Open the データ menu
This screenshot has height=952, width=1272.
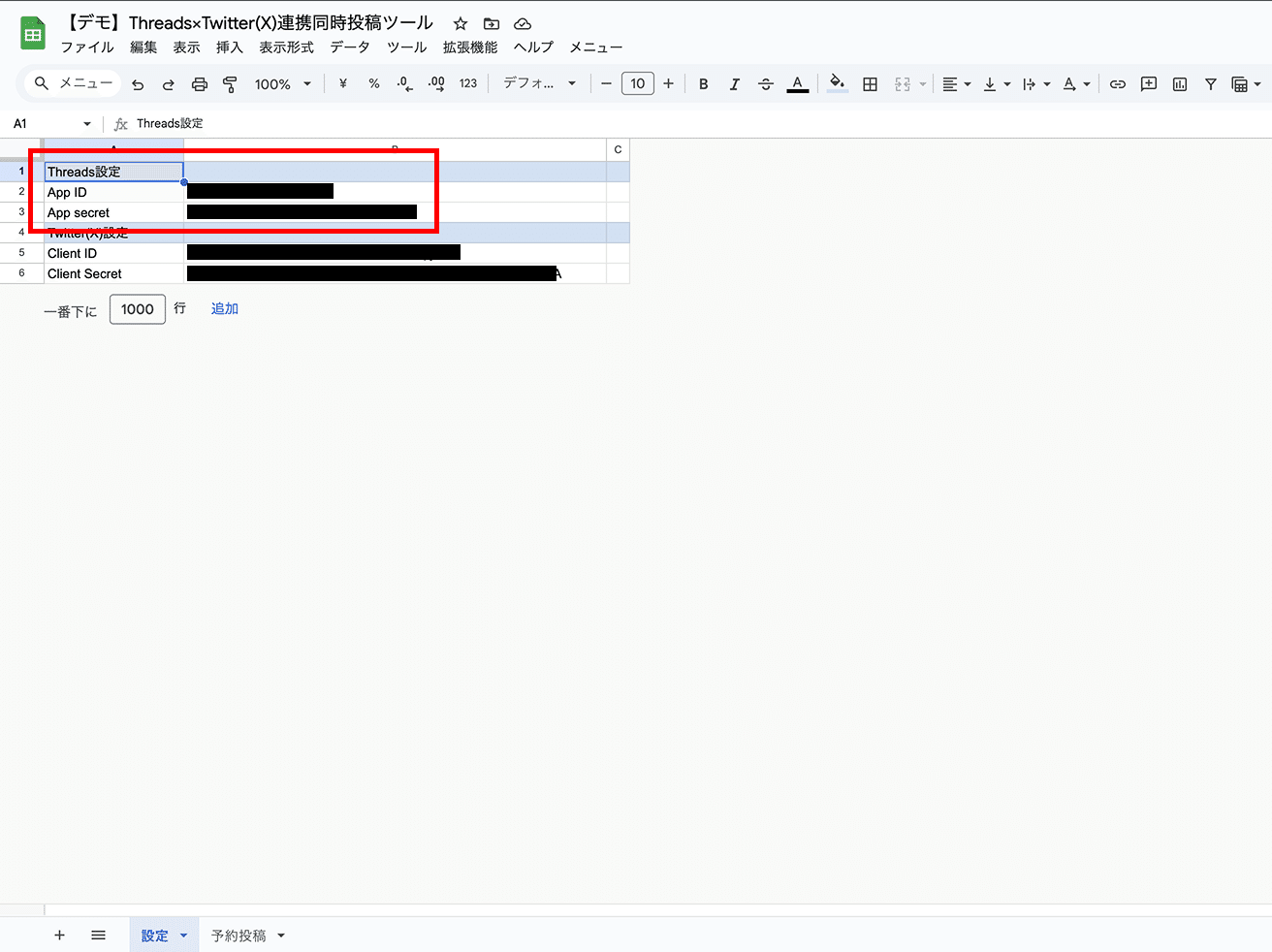coord(350,48)
